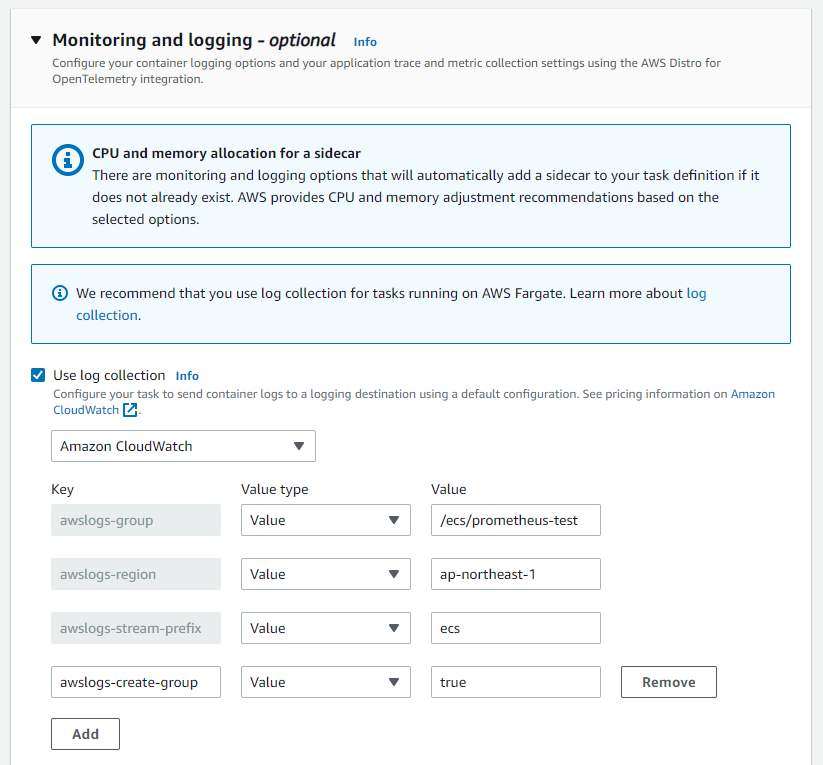823x765 pixels.
Task: Open Value type dropdown for awslogs-group
Action: [325, 520]
